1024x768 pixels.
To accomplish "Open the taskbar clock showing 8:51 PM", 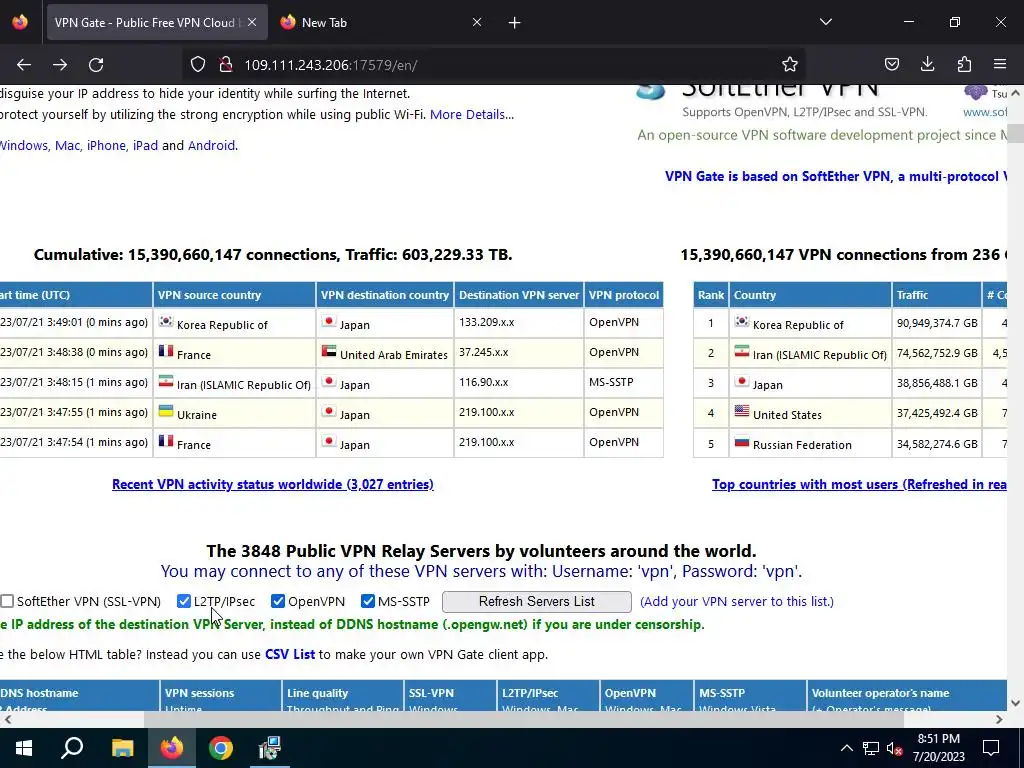I will point(938,748).
